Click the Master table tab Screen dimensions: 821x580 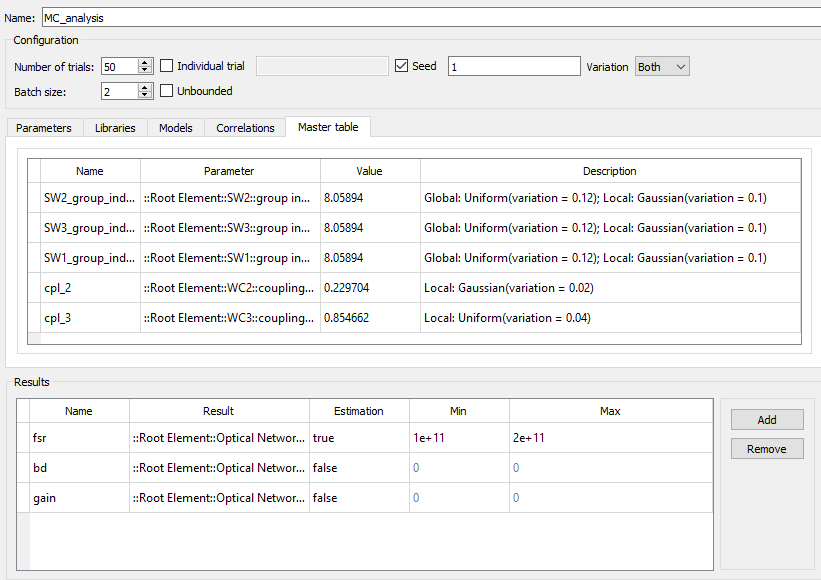[328, 127]
